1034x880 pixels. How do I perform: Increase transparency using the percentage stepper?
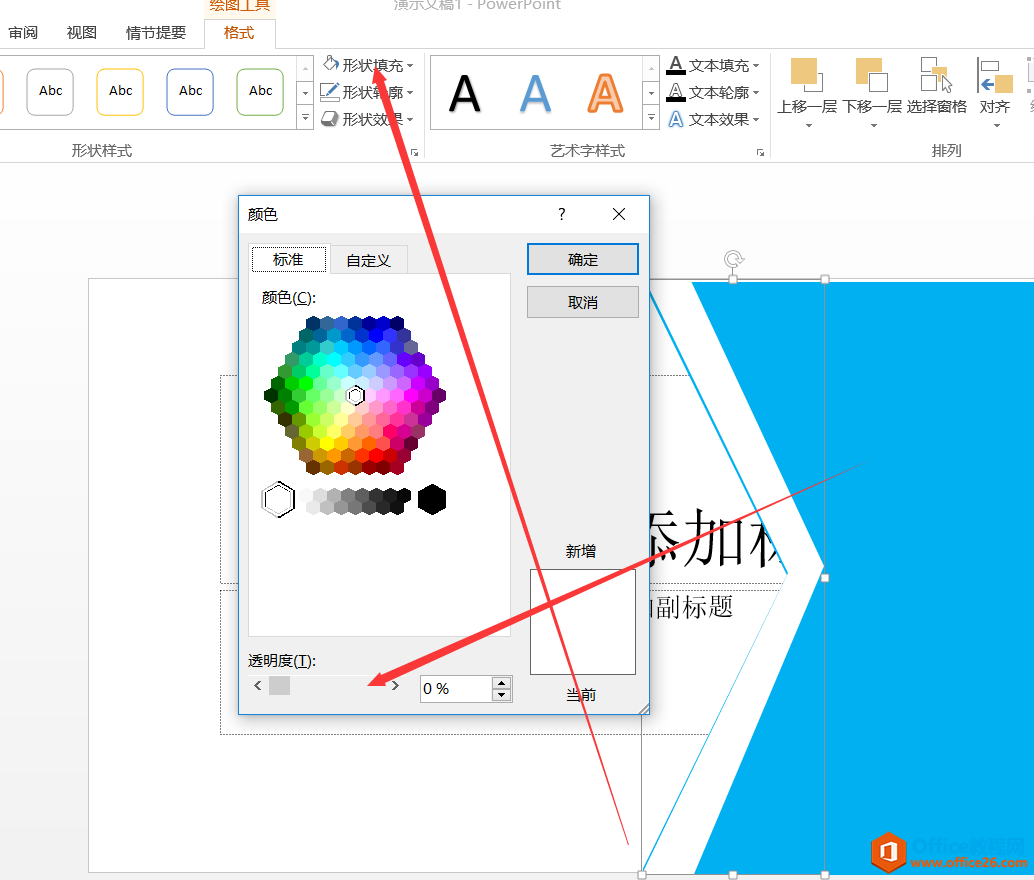[501, 682]
